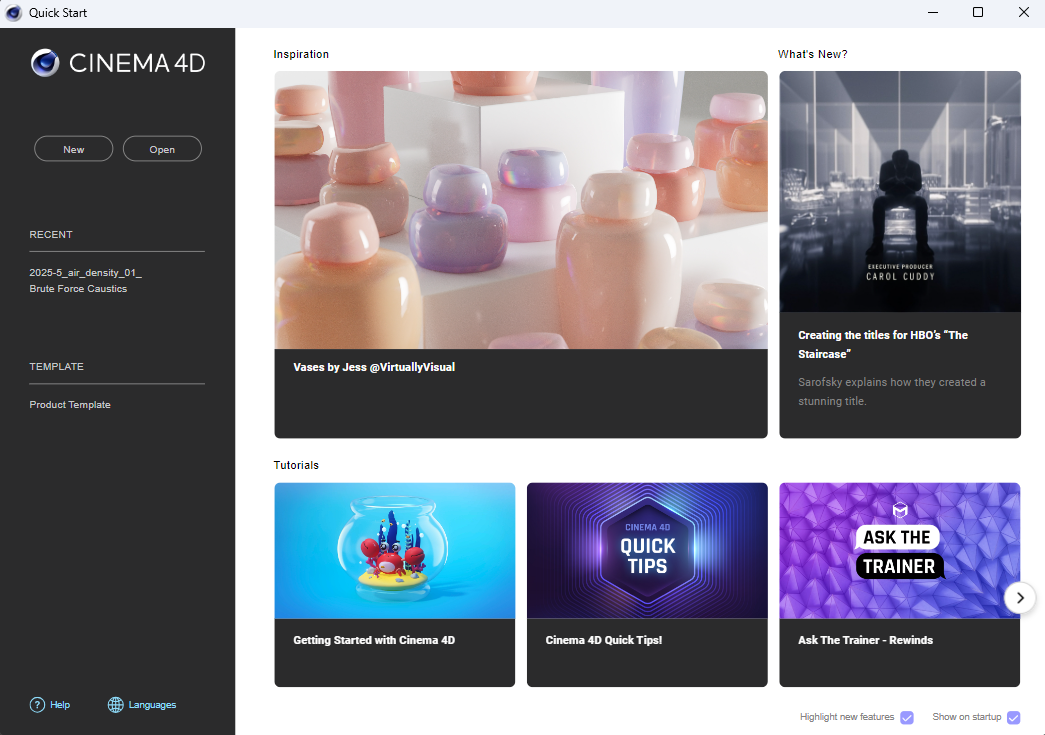The width and height of the screenshot is (1045, 735).
Task: Disable the Show on startup checkbox
Action: tap(1013, 718)
